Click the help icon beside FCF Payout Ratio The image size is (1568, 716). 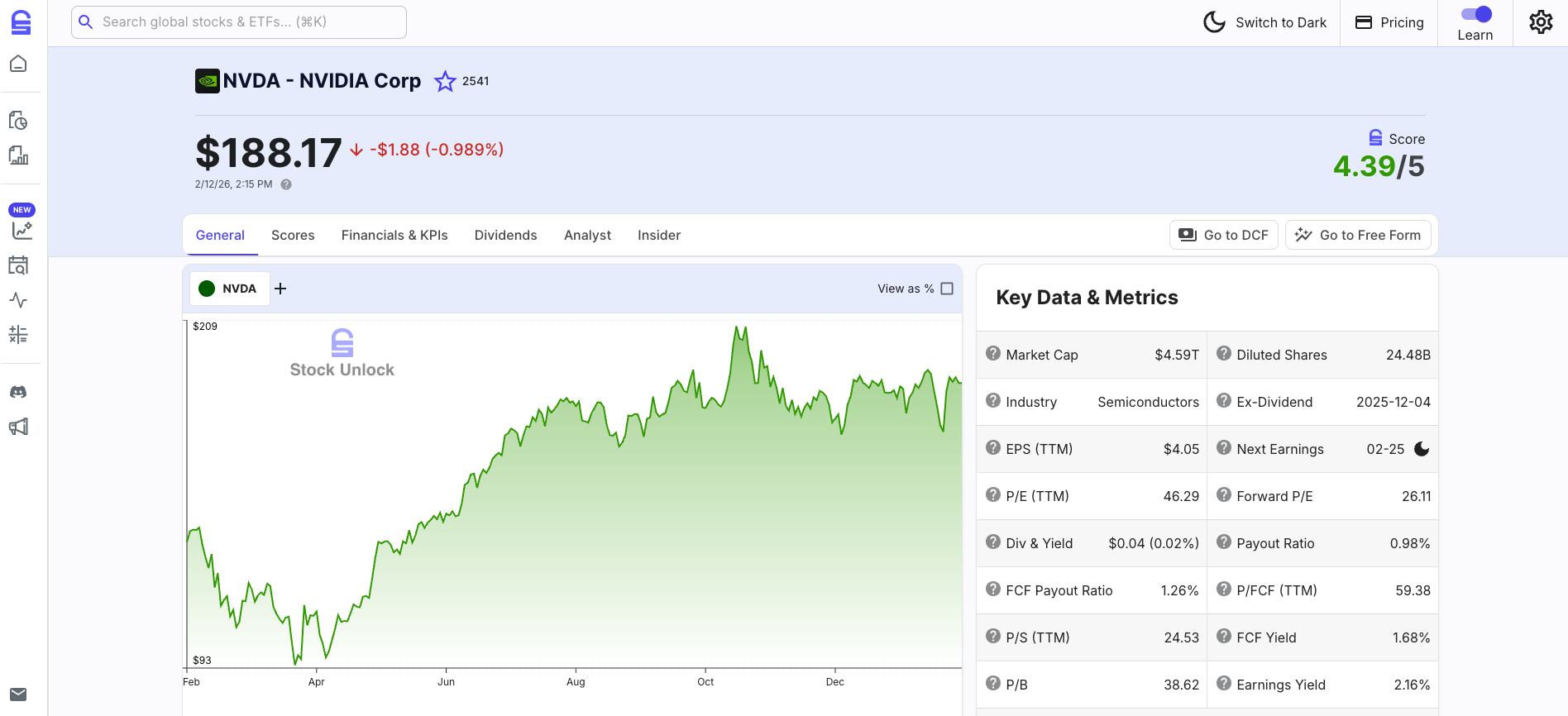click(993, 590)
